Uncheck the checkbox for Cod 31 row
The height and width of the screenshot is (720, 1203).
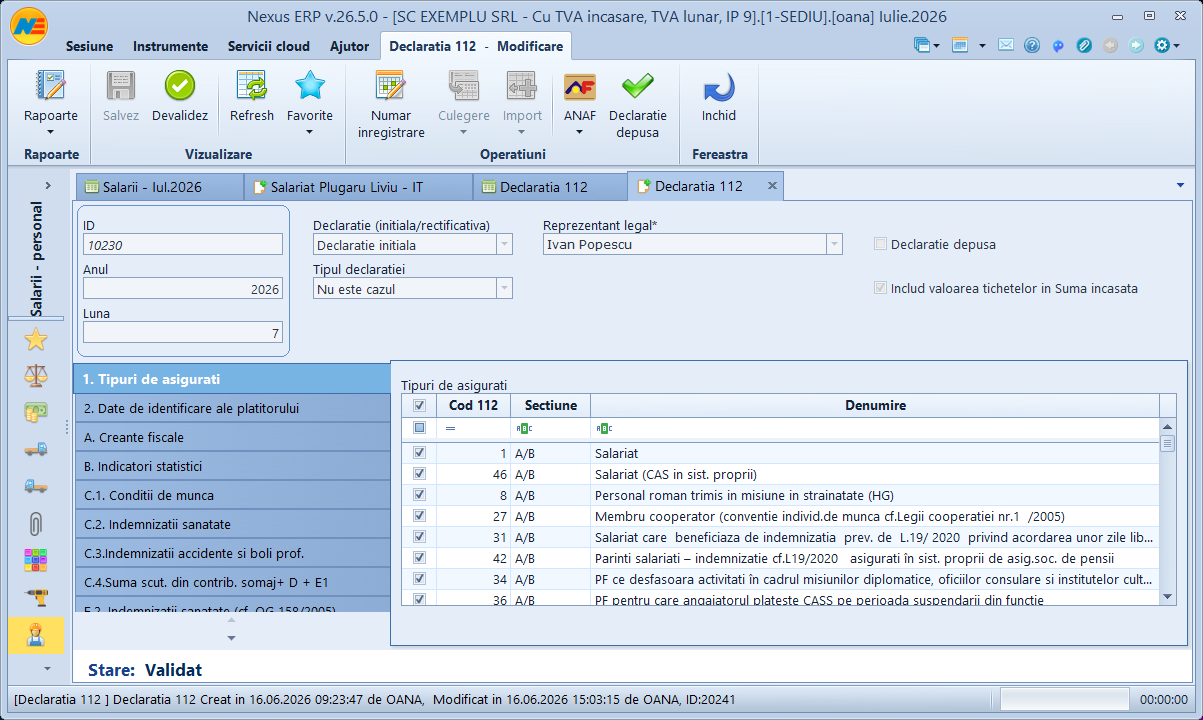click(x=420, y=537)
